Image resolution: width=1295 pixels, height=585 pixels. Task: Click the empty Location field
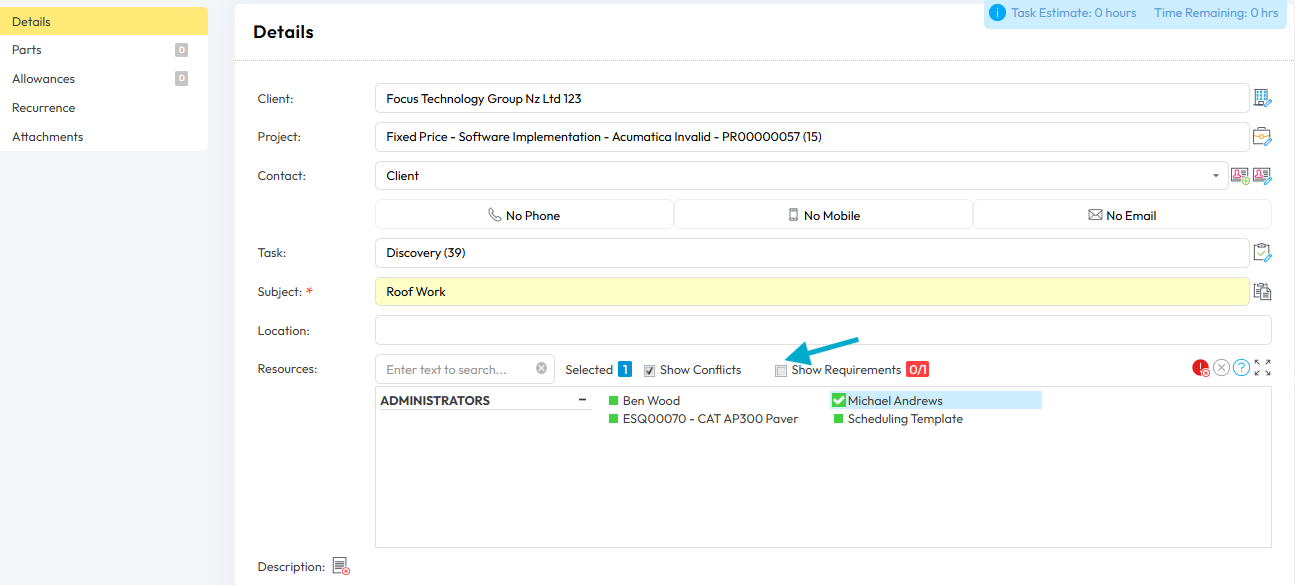click(x=823, y=330)
